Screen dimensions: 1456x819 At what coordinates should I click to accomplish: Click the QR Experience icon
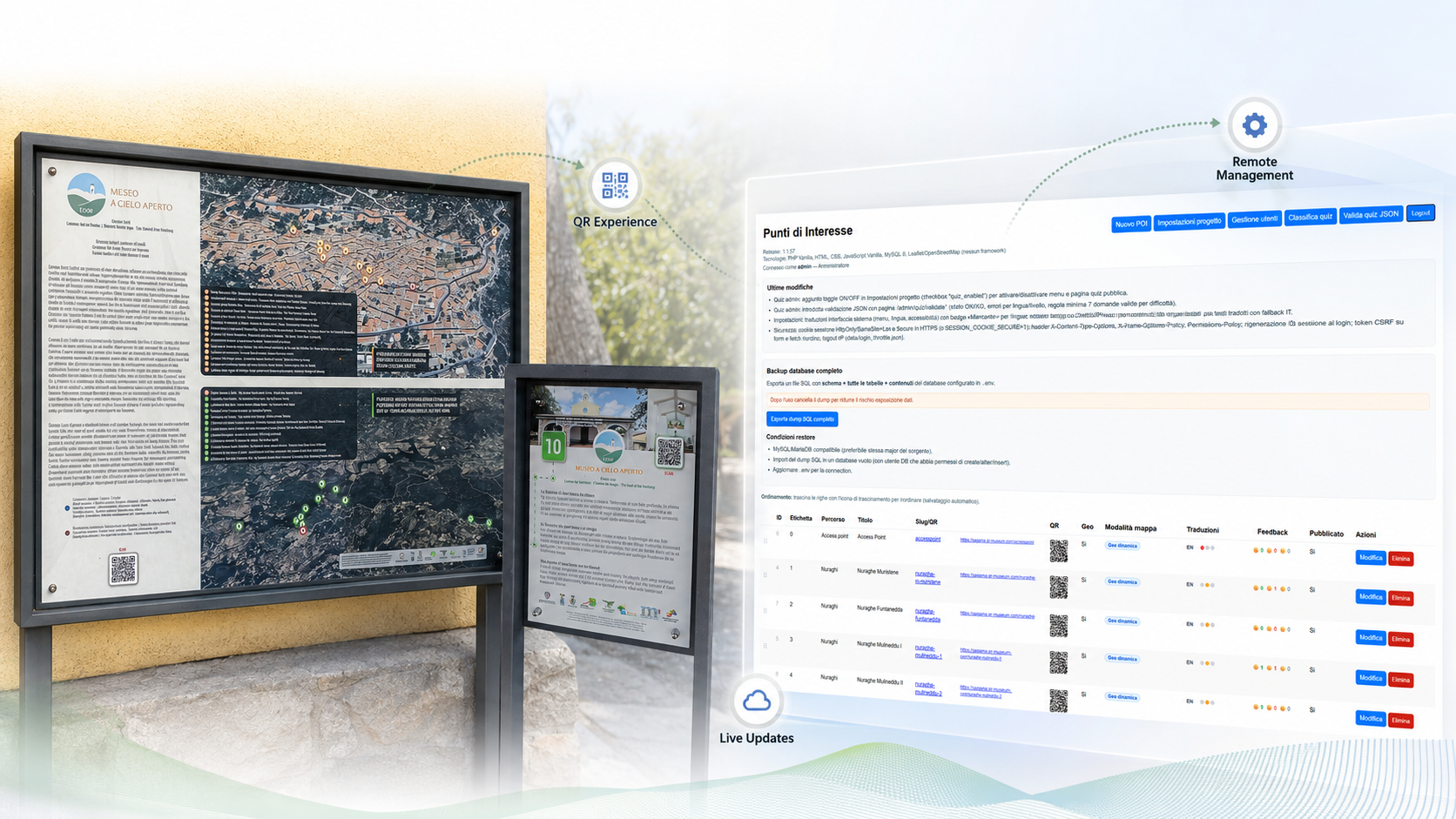(x=615, y=185)
